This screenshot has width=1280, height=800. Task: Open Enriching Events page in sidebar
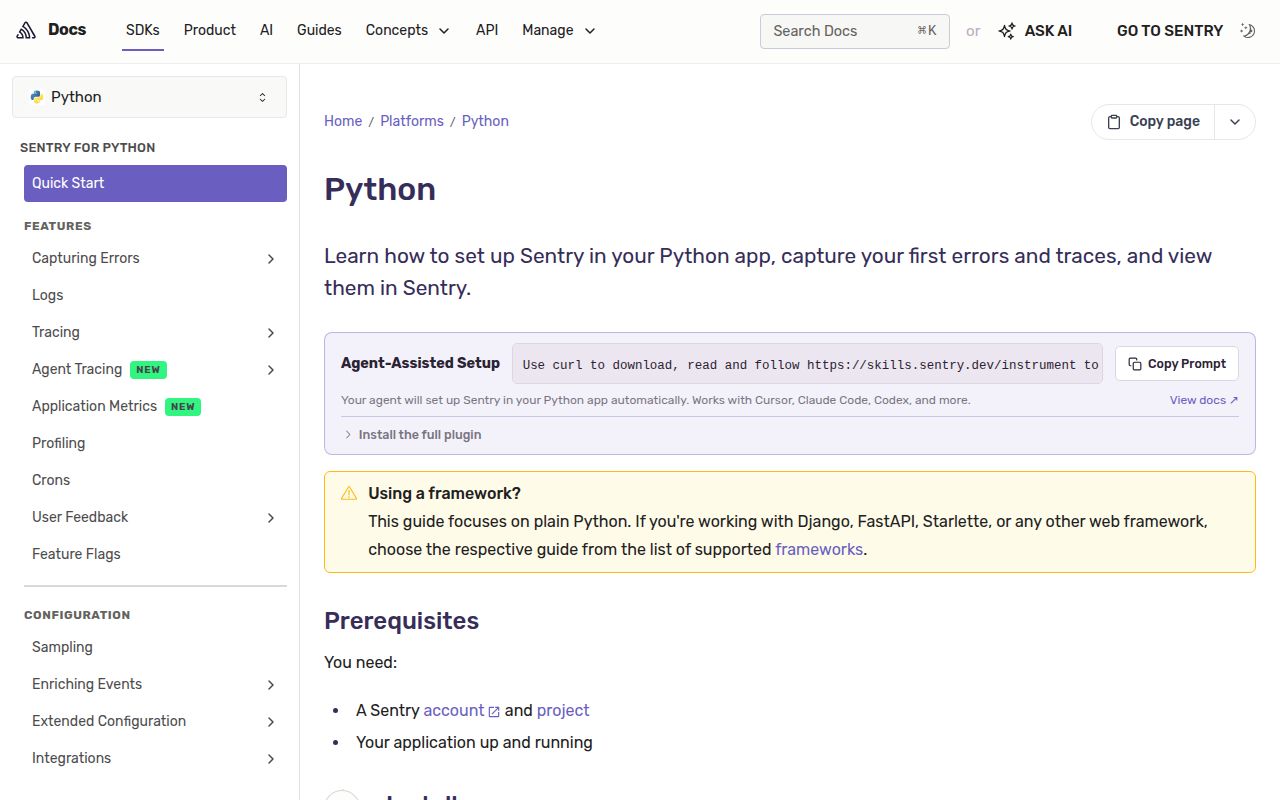pyautogui.click(x=87, y=684)
